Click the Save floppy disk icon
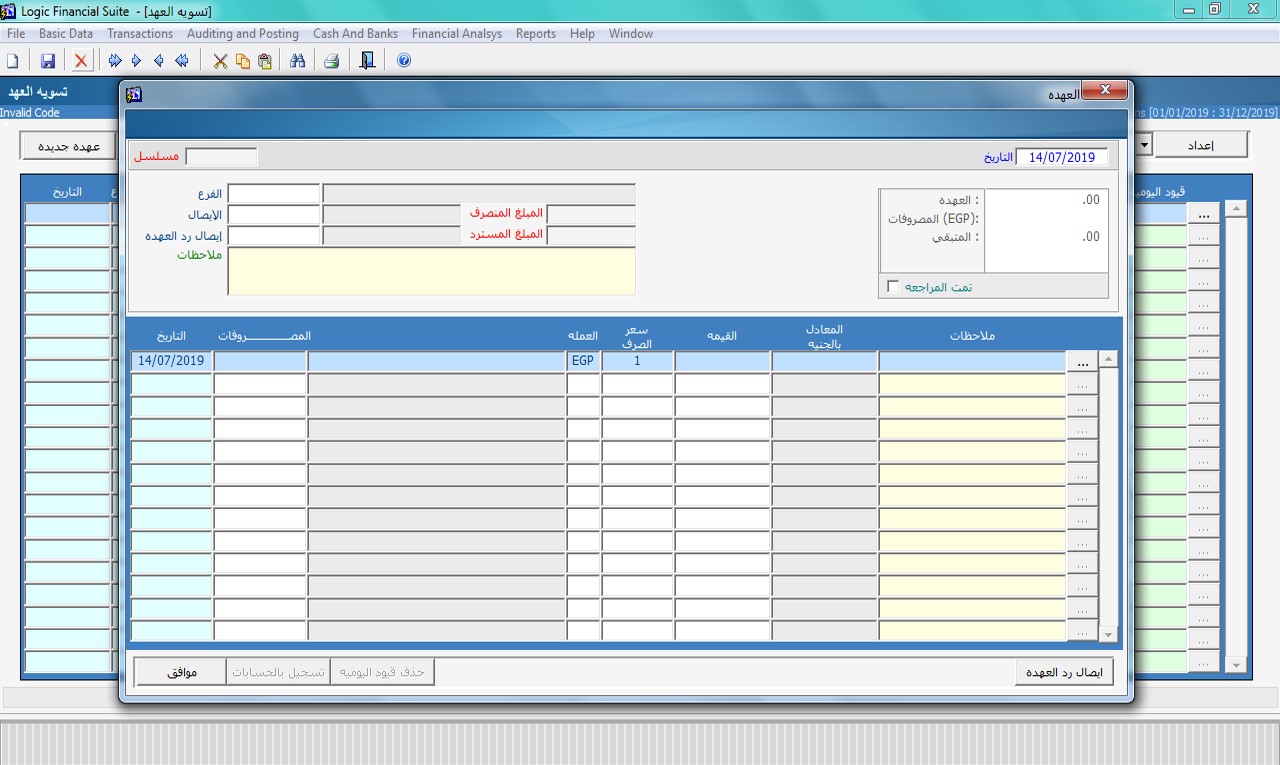This screenshot has height=765, width=1280. 47,61
